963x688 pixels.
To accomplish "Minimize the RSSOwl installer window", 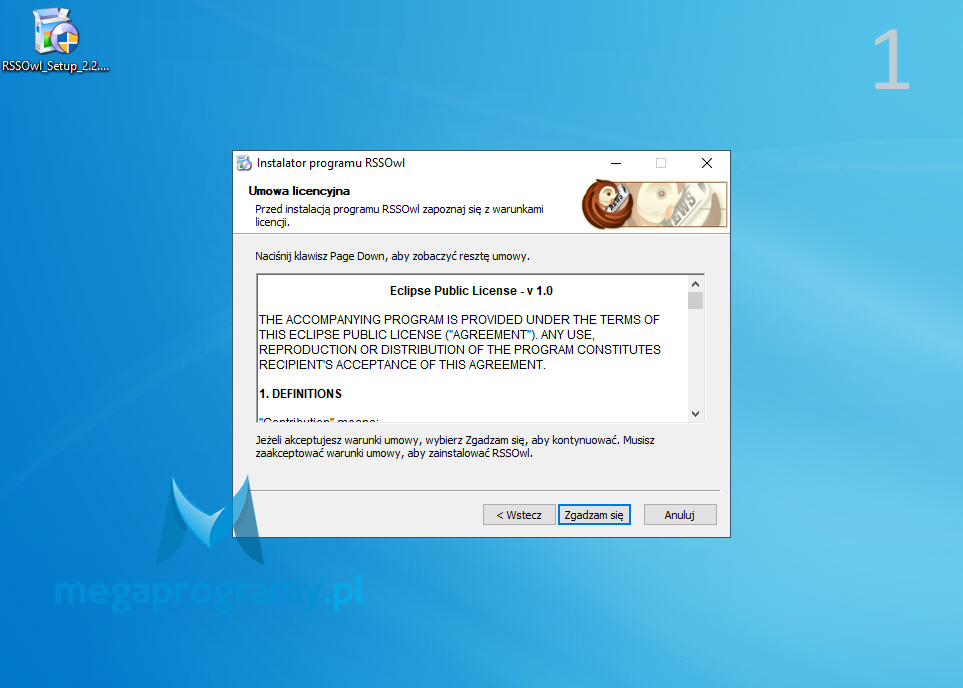I will pyautogui.click(x=616, y=163).
